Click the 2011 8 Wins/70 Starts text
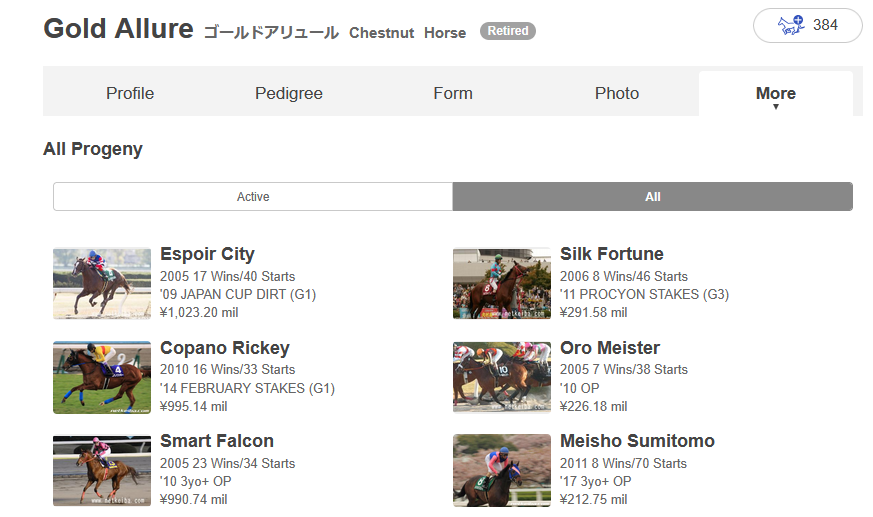 click(623, 464)
